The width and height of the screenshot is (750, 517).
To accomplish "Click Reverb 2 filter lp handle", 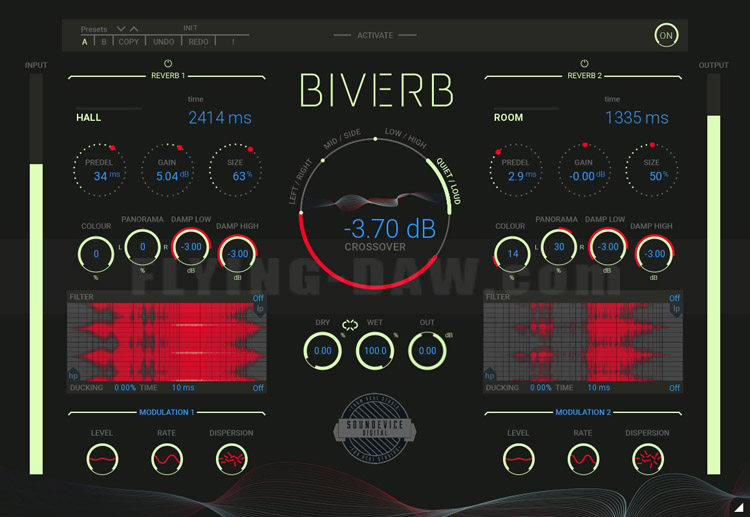I will [676, 309].
